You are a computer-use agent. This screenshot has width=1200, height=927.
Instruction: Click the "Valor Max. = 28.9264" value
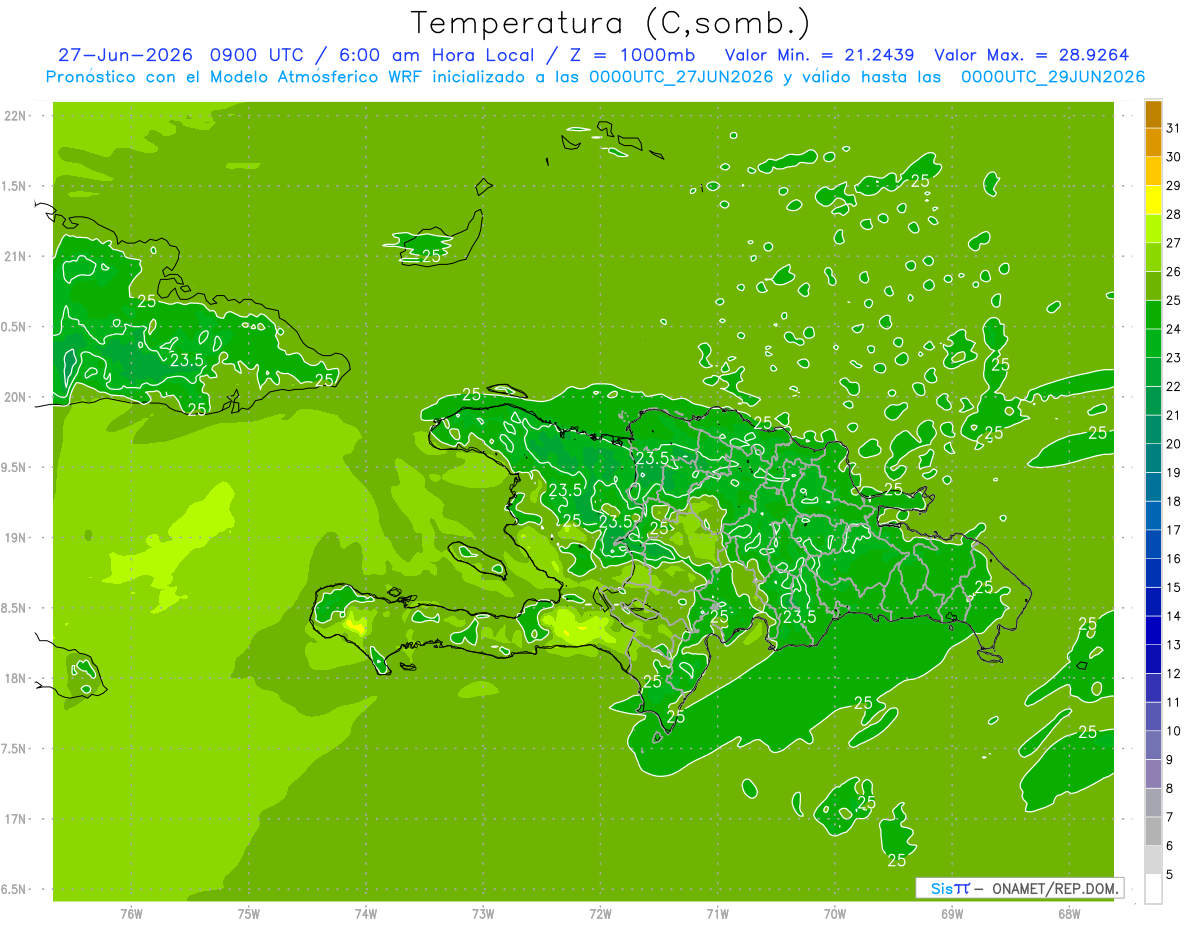click(x=1031, y=55)
